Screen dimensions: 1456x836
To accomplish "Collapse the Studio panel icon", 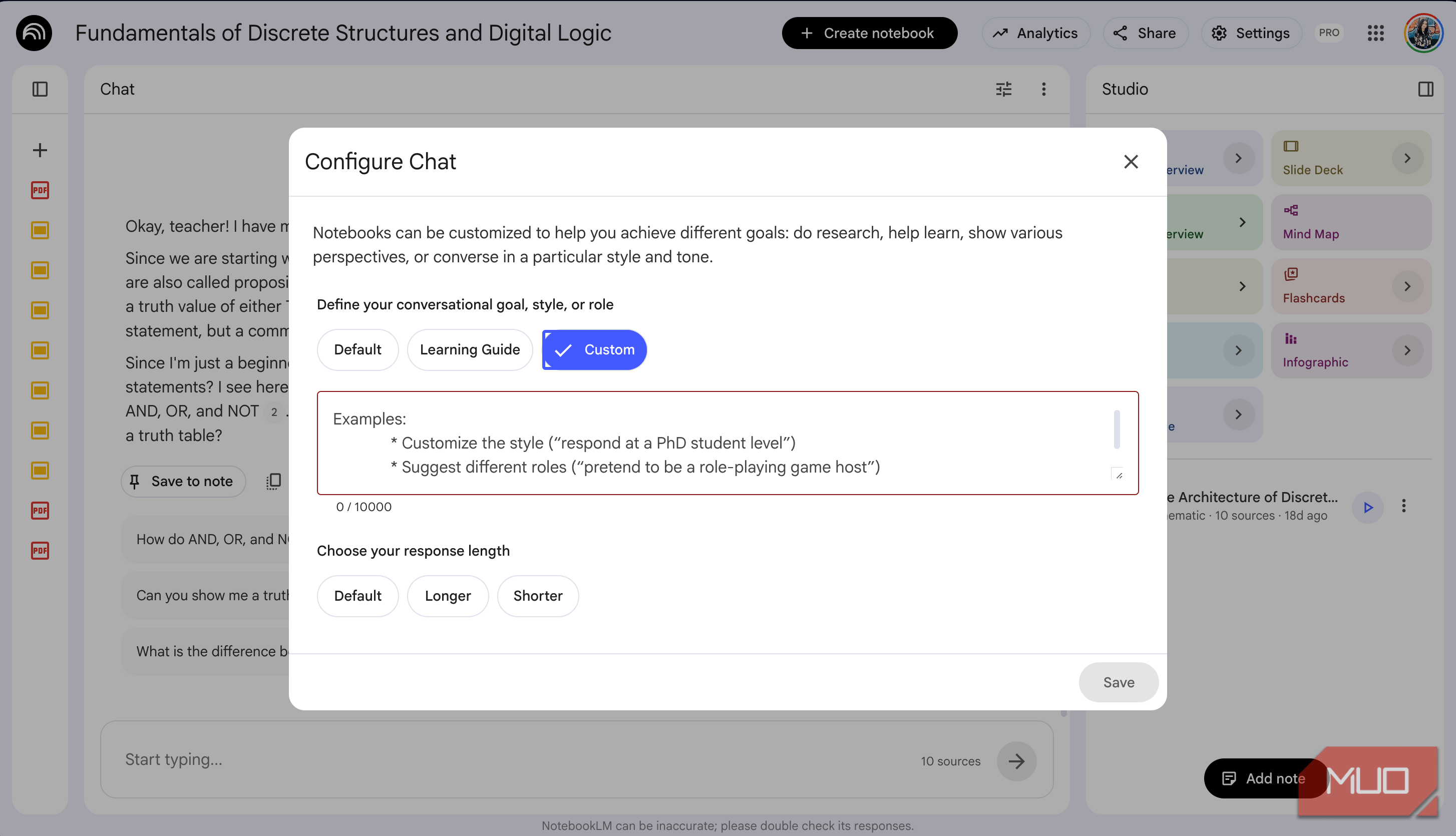I will point(1425,89).
